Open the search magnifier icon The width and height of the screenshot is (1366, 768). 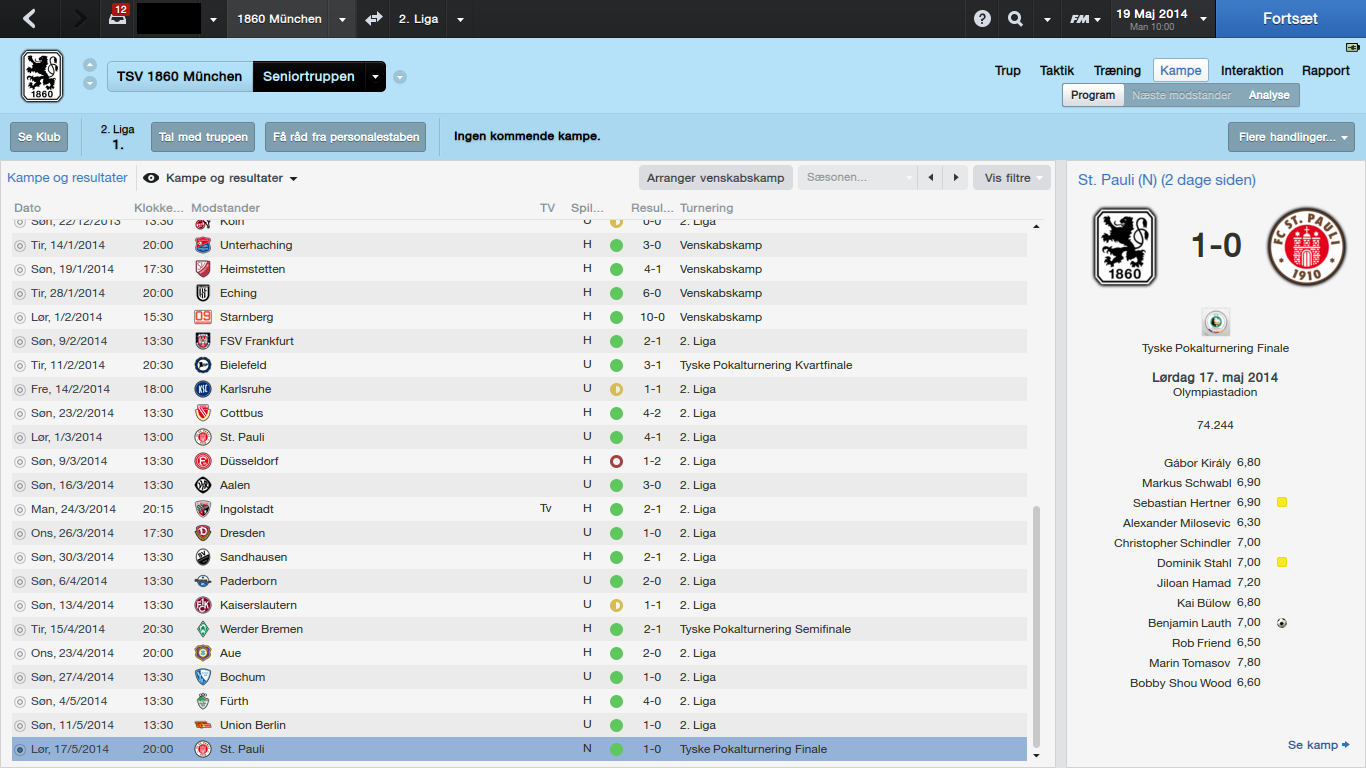coord(1016,19)
